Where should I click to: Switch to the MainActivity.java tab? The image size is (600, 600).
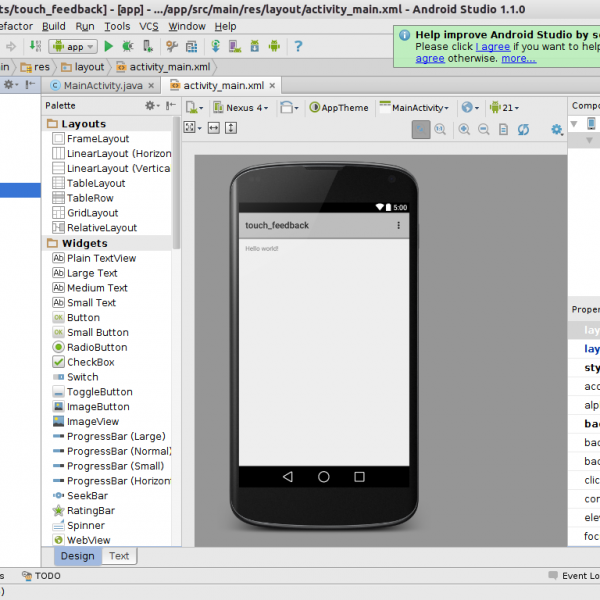coord(103,86)
